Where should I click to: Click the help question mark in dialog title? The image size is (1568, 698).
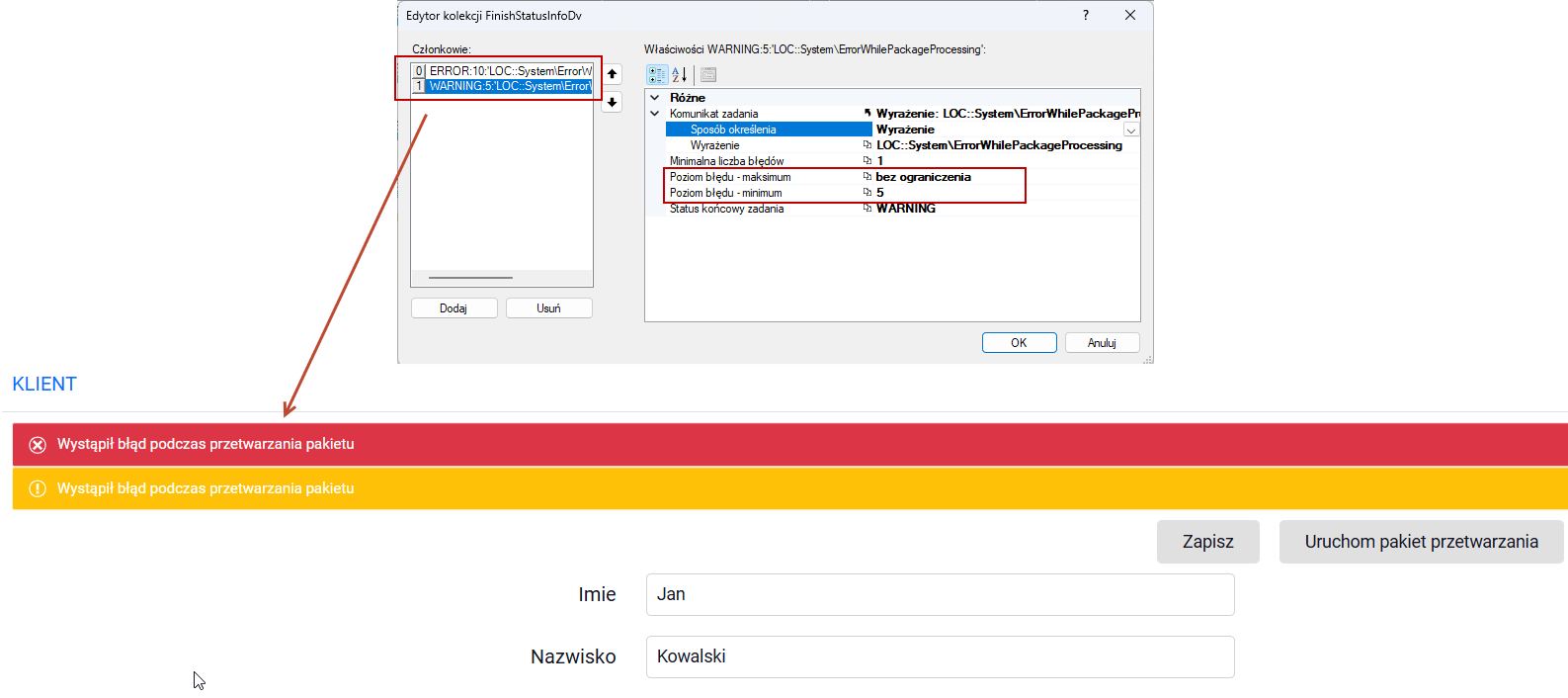(x=1086, y=15)
